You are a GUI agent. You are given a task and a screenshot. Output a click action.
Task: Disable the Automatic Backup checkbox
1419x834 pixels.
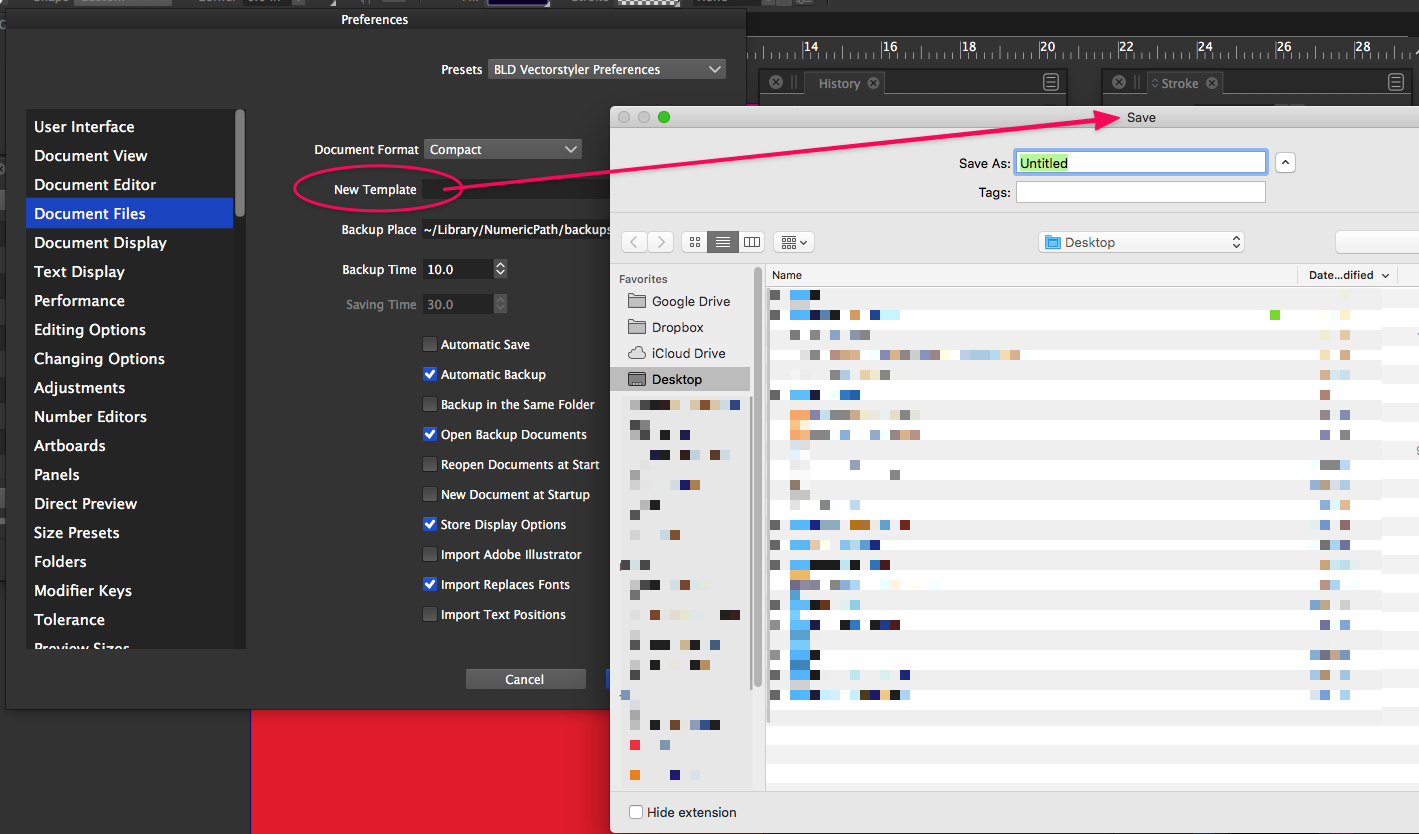point(430,375)
